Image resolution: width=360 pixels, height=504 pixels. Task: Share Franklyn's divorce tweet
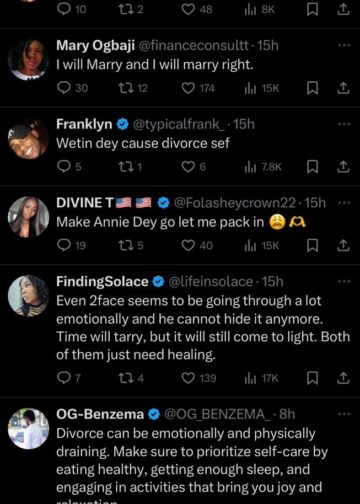coord(343,167)
